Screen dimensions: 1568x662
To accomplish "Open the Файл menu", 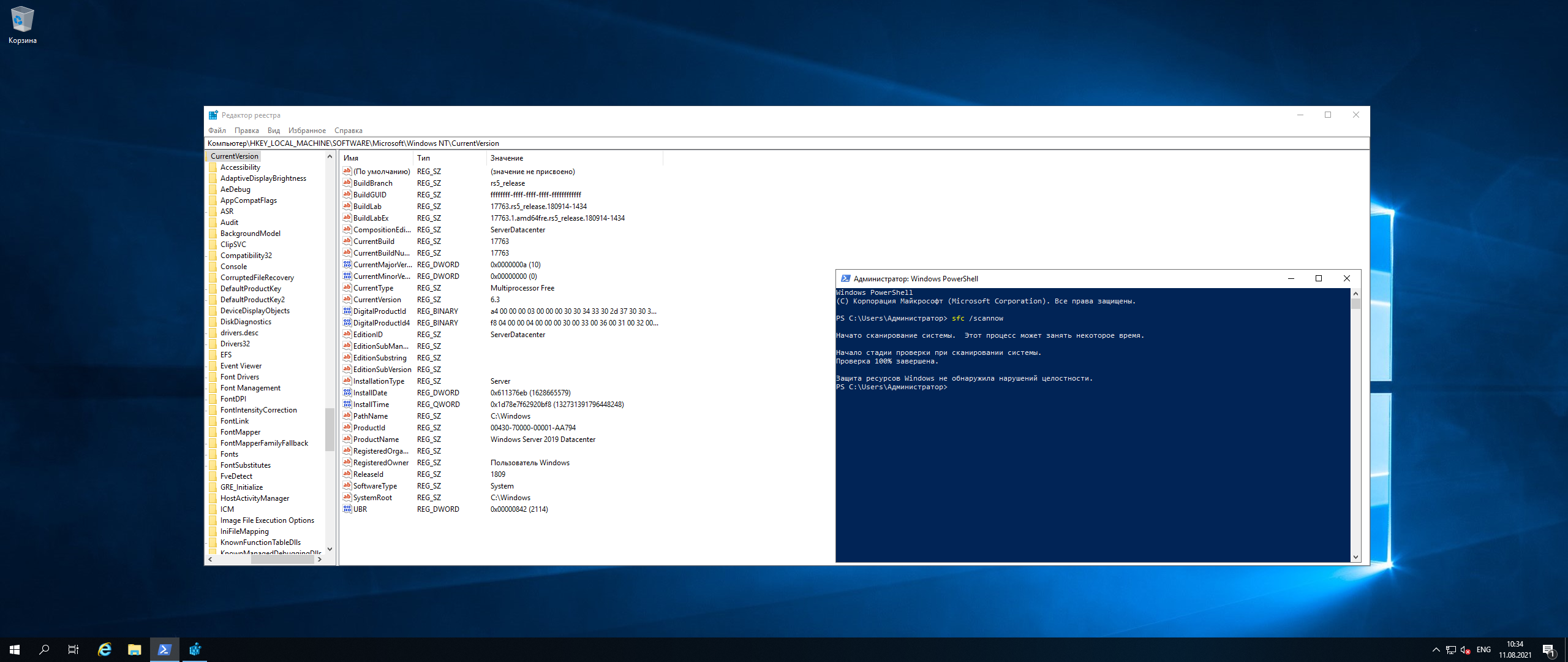I will 217,131.
